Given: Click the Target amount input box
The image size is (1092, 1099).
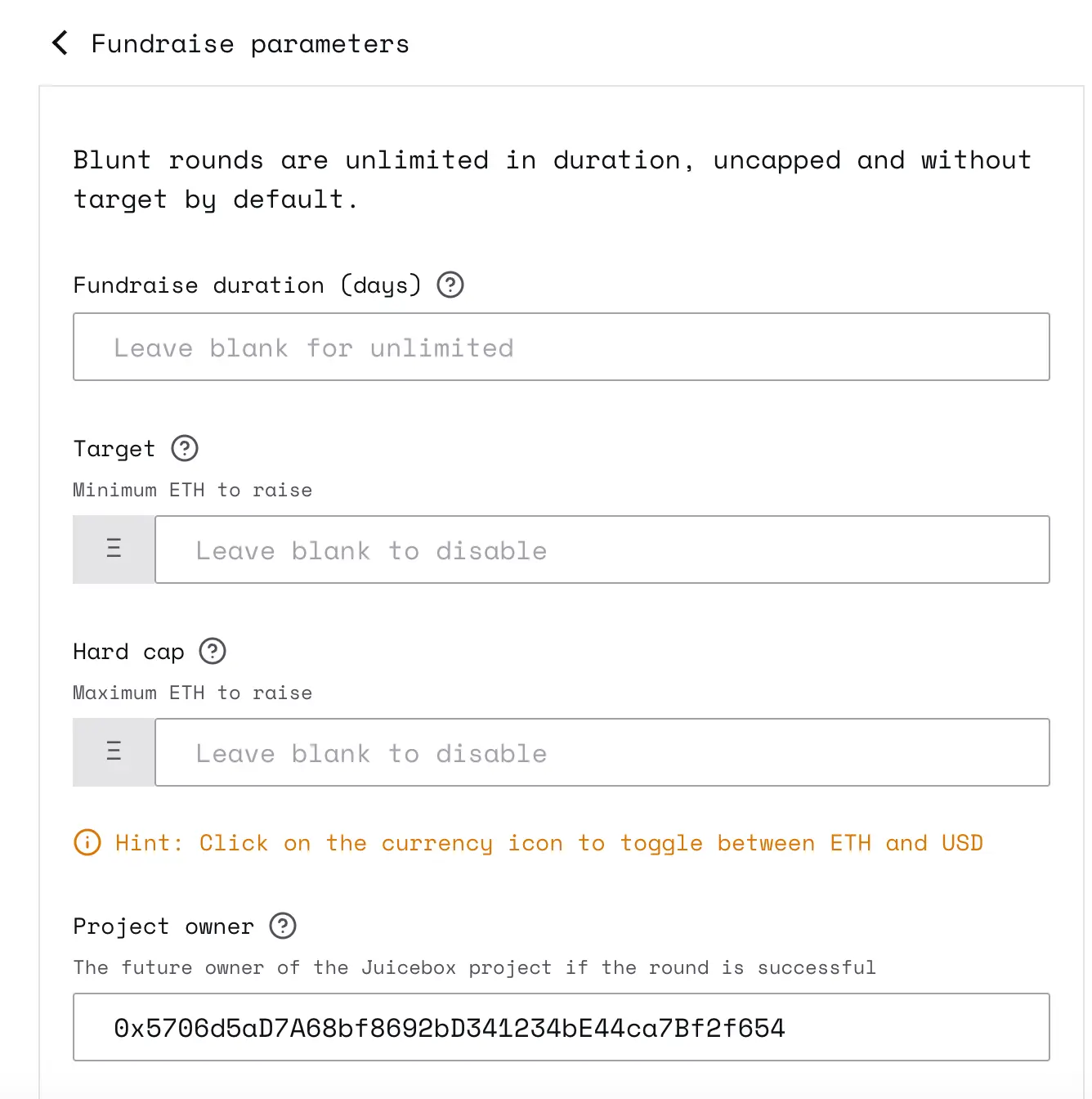Looking at the screenshot, I should 602,549.
